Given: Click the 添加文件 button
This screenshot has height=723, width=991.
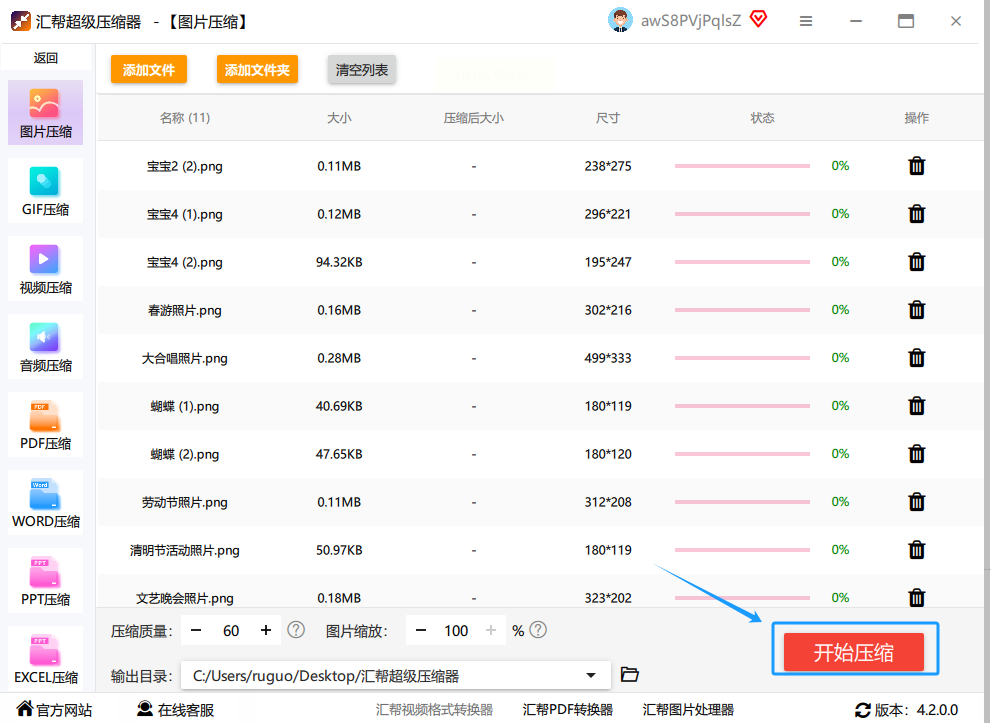Looking at the screenshot, I should (149, 70).
